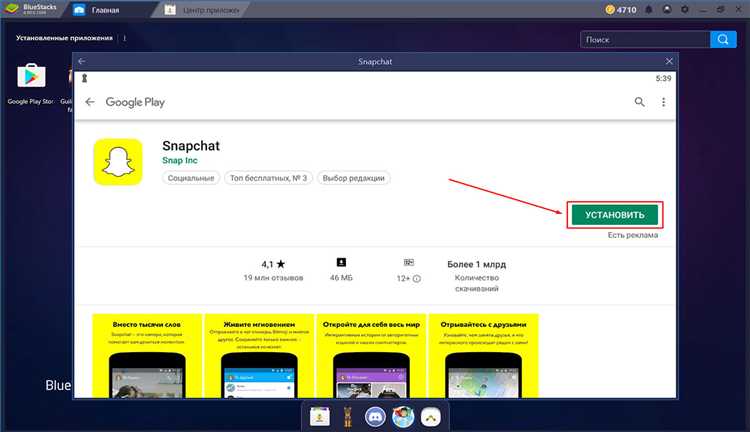
Task: Open the Вместо тысячи слов screenshot
Action: click(147, 355)
